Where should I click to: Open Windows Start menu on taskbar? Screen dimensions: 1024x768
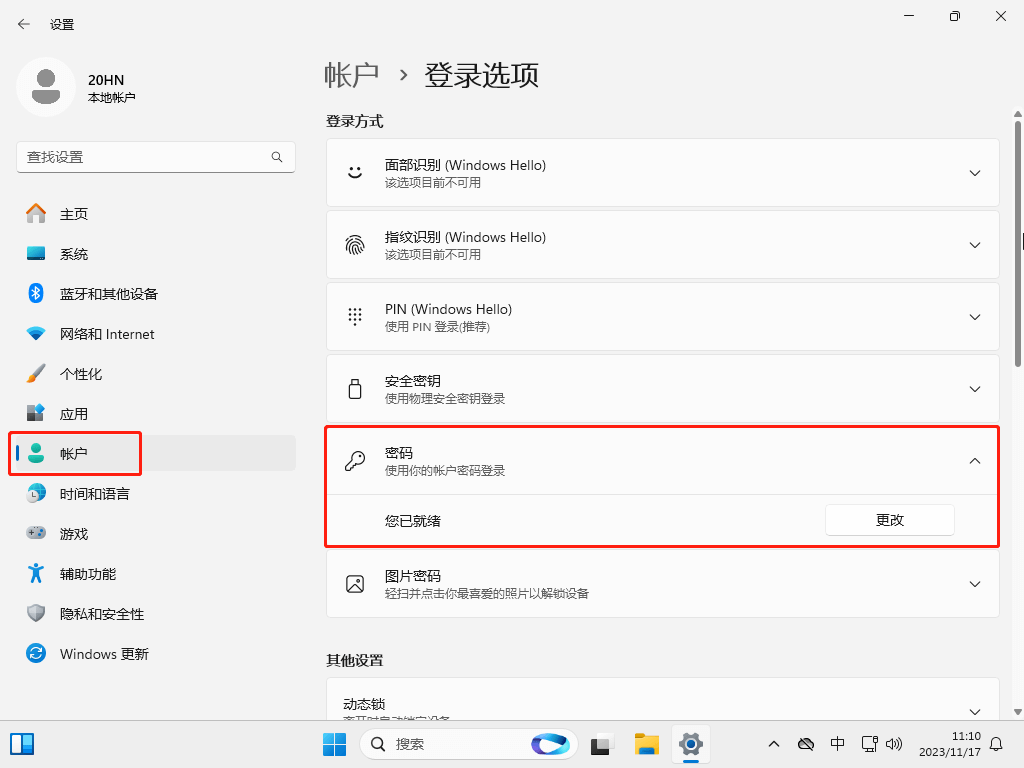(334, 744)
